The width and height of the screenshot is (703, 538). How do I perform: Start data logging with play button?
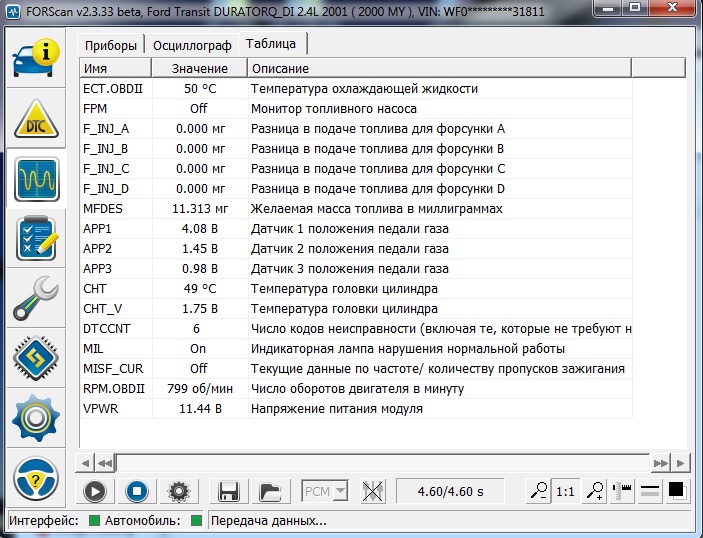point(95,491)
